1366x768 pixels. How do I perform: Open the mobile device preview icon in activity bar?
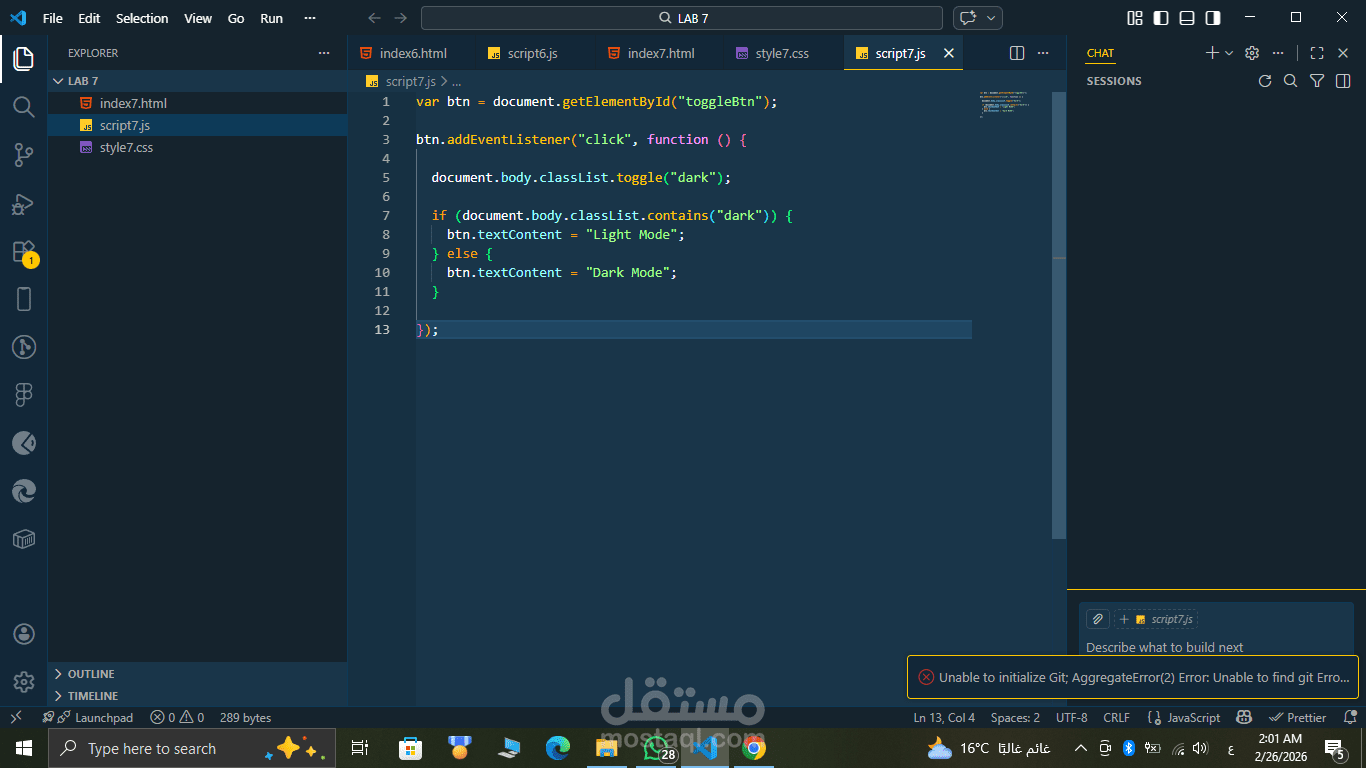(x=24, y=299)
